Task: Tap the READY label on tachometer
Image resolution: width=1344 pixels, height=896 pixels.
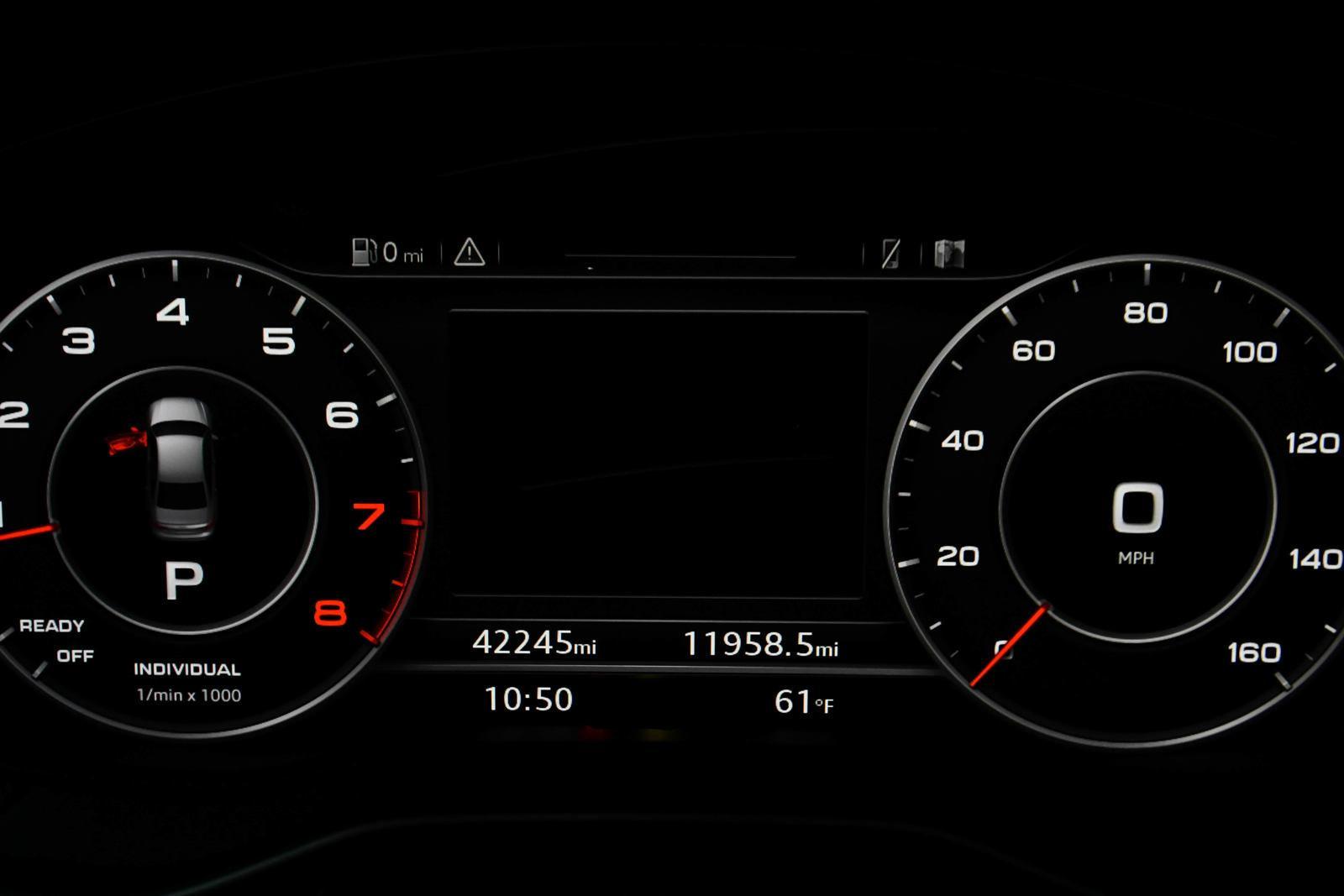Action: tap(52, 626)
